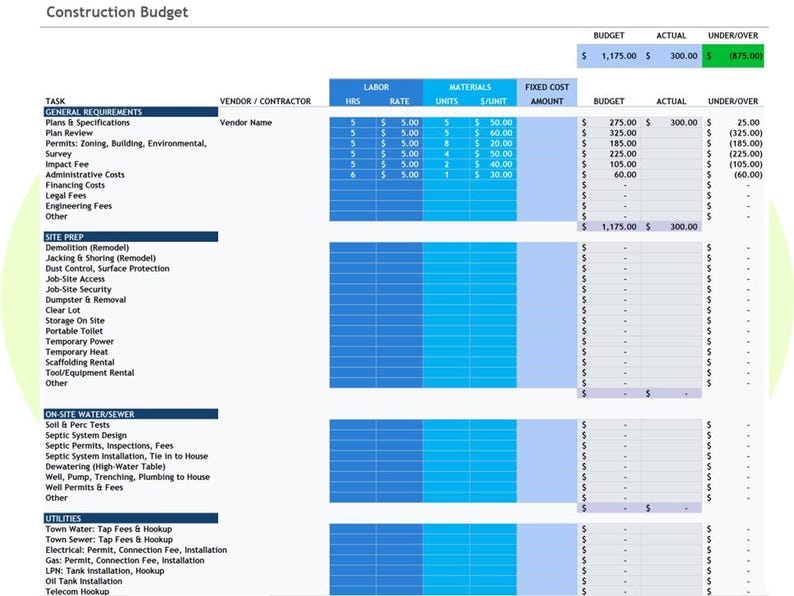Select the SITE PREP section header
Viewport: 794px width, 596px height.
tap(131, 237)
